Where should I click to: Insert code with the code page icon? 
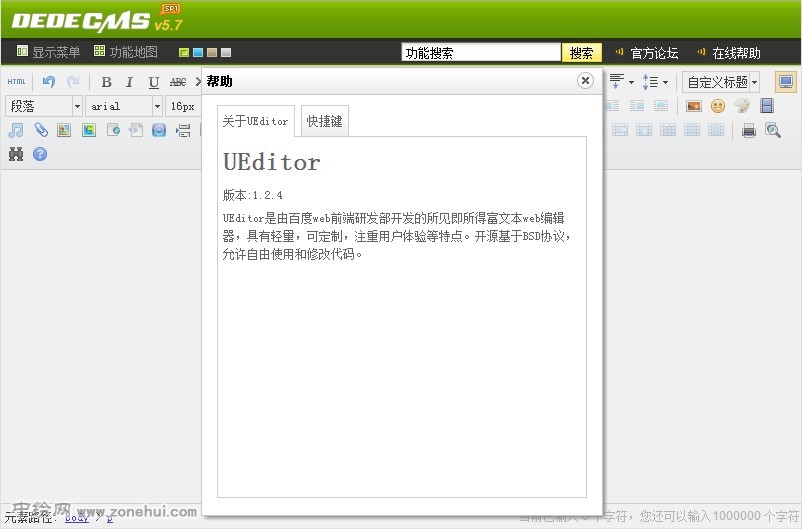click(136, 130)
